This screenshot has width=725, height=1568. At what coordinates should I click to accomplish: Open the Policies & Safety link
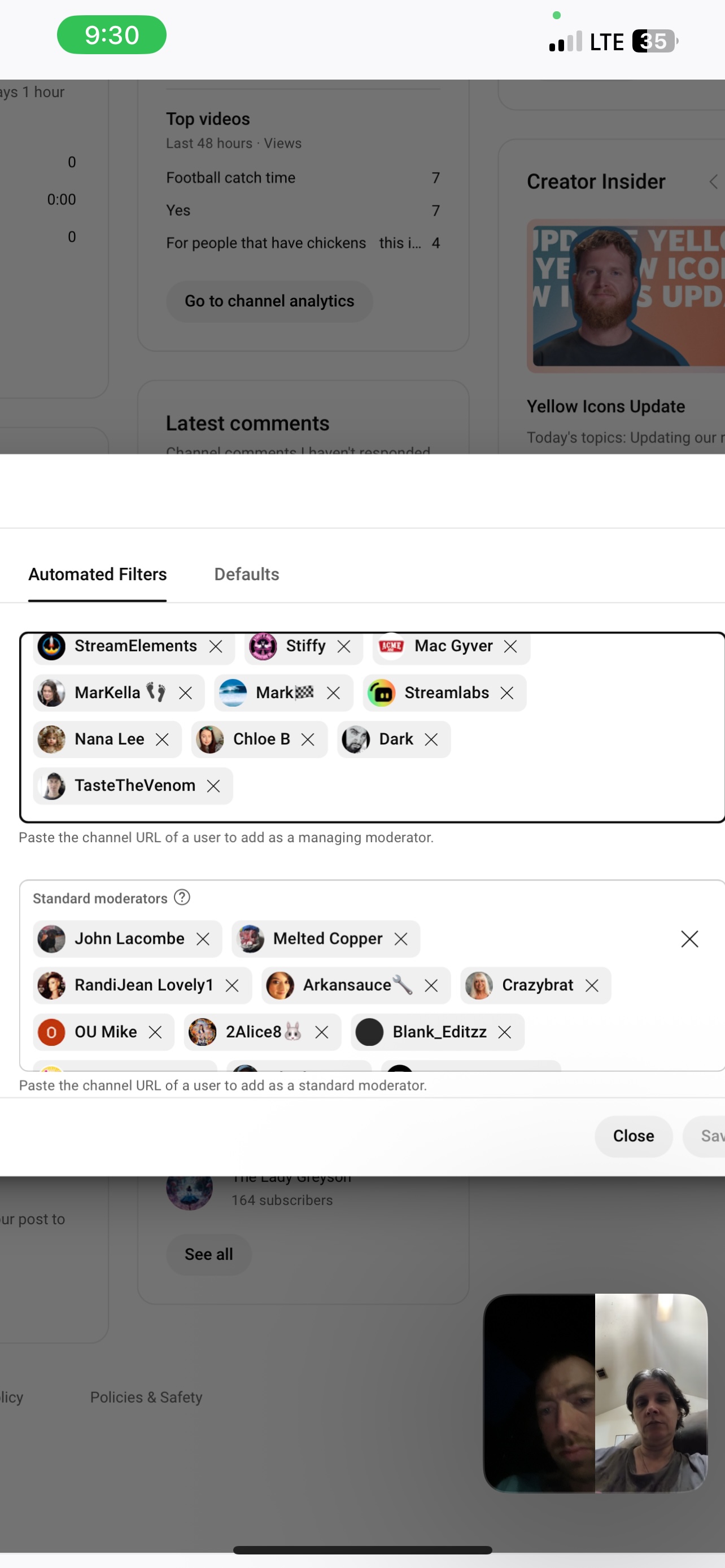(146, 1398)
